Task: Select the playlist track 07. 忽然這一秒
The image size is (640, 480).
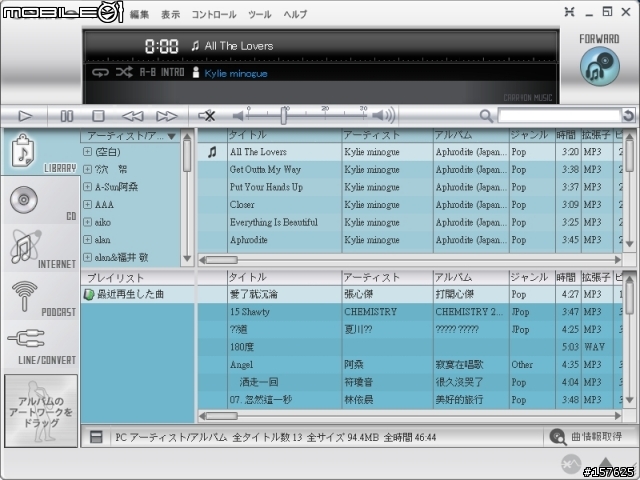Action: click(x=410, y=400)
